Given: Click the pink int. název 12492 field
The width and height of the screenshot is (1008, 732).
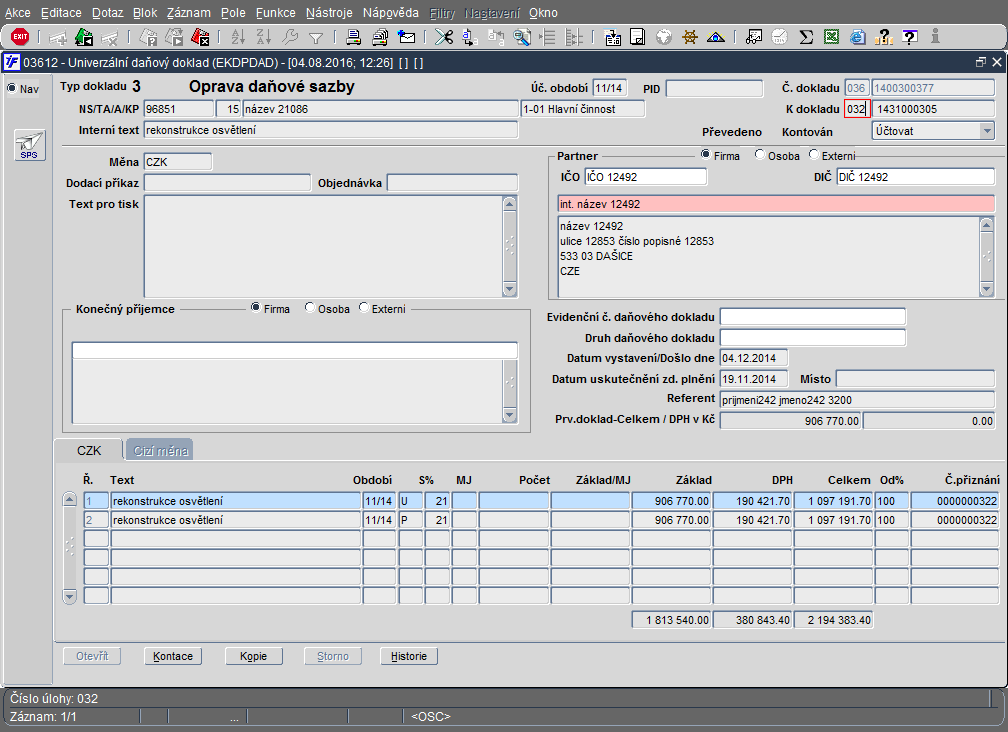Looking at the screenshot, I should click(775, 204).
